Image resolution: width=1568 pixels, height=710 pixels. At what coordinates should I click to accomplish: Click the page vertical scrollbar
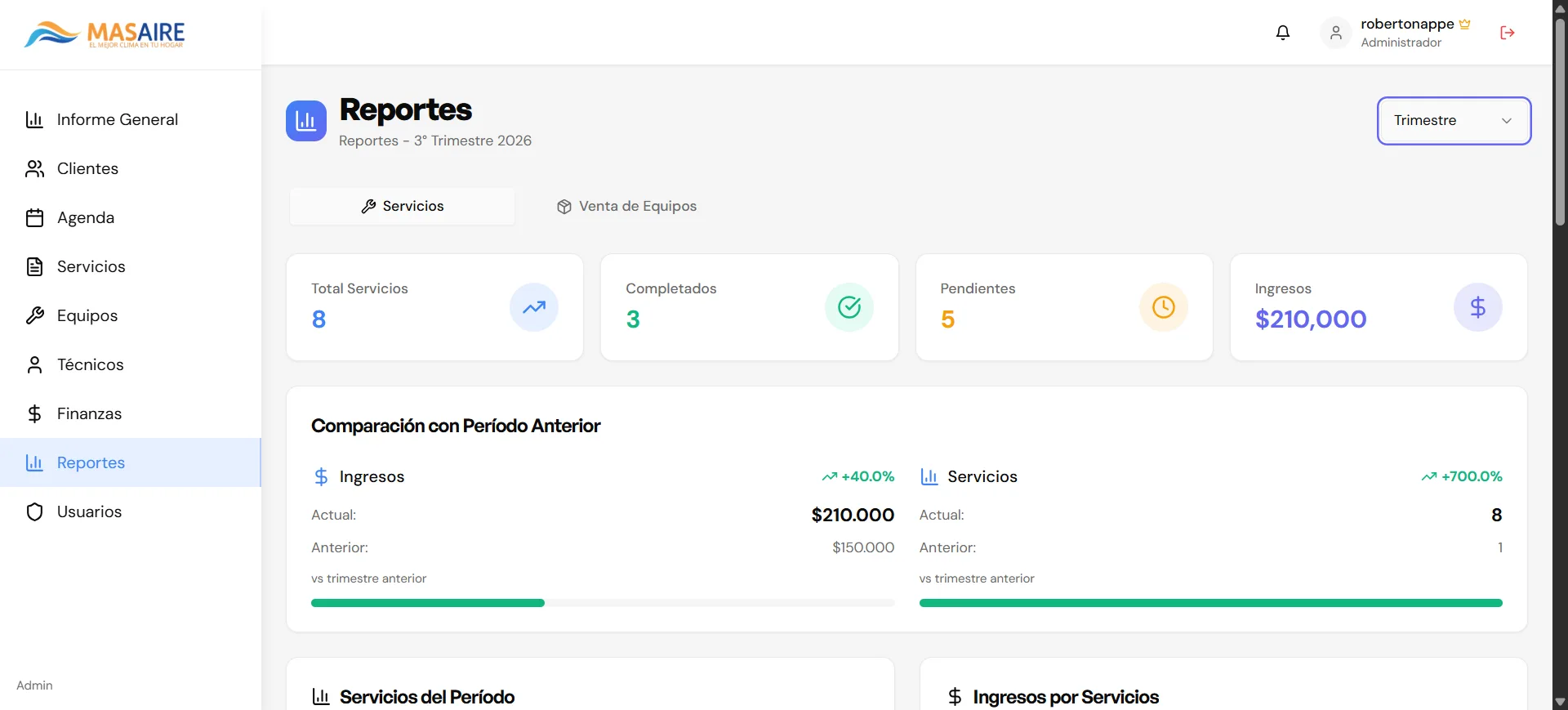click(x=1560, y=123)
